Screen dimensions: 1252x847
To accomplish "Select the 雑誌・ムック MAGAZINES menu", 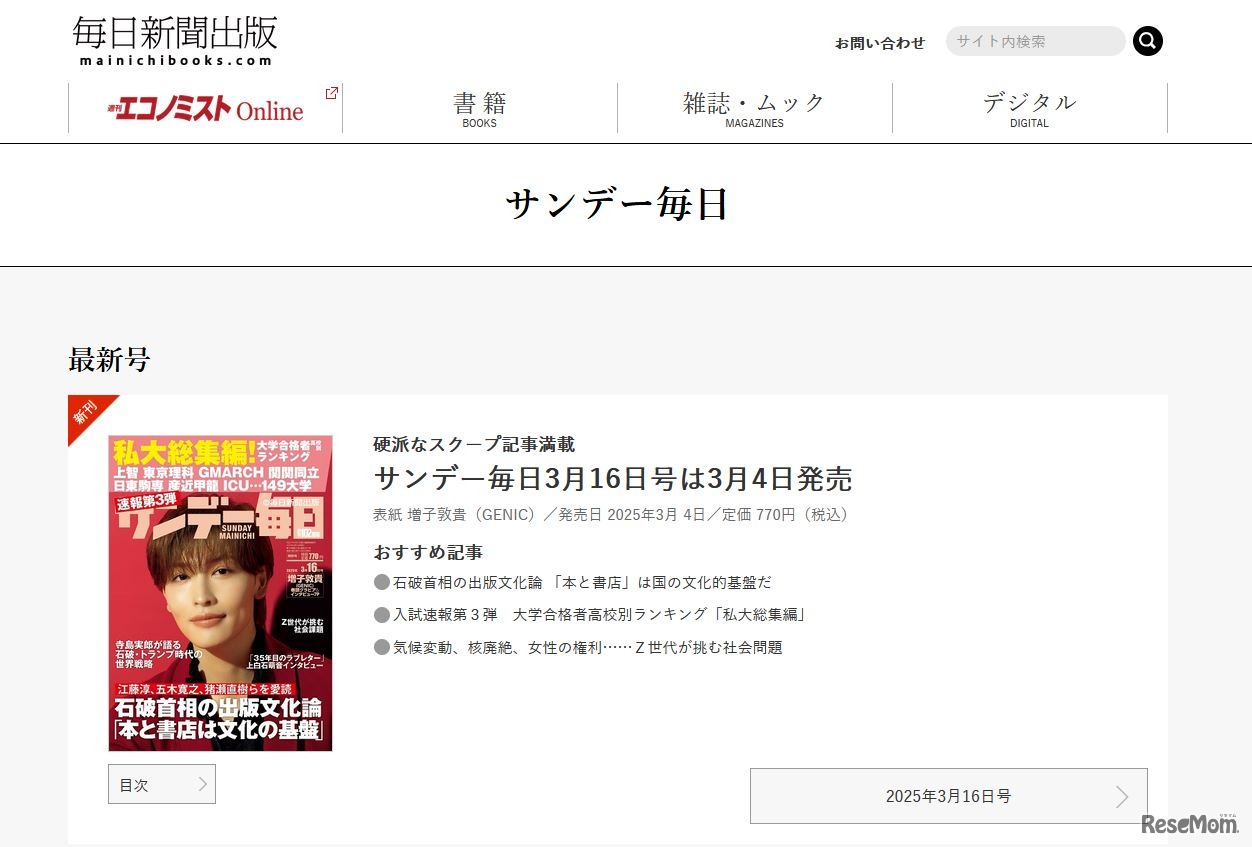I will click(x=755, y=108).
